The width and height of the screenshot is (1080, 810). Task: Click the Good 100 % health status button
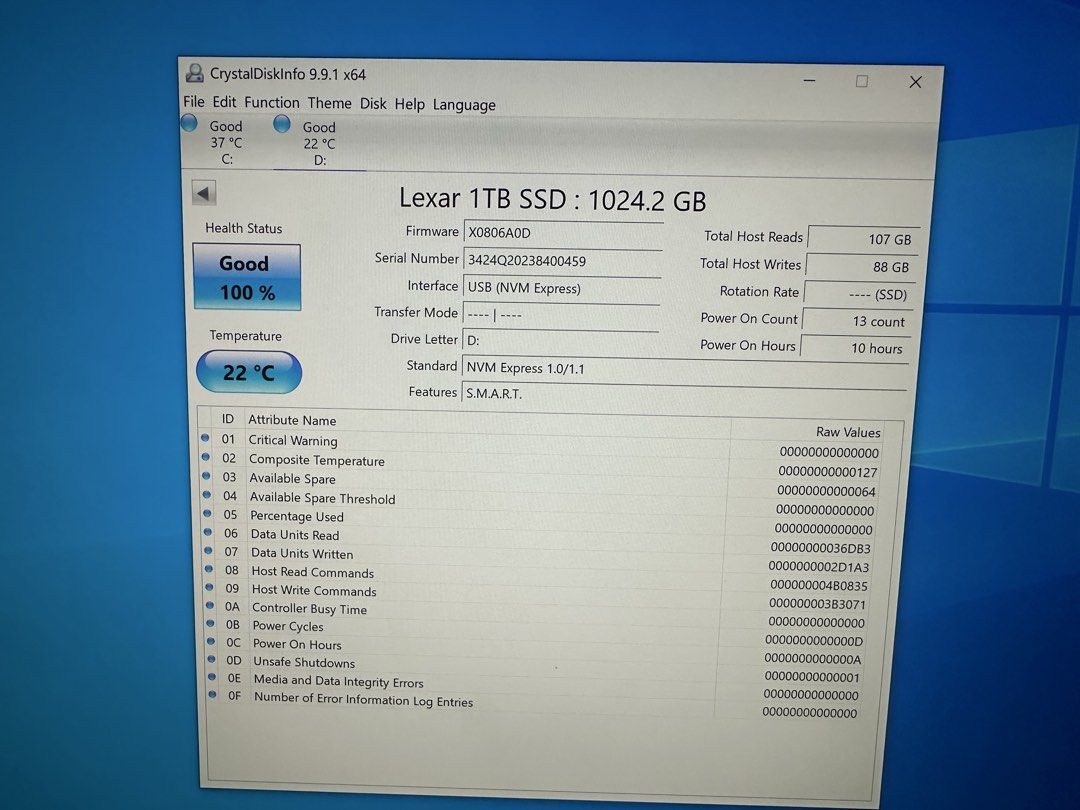tap(247, 277)
